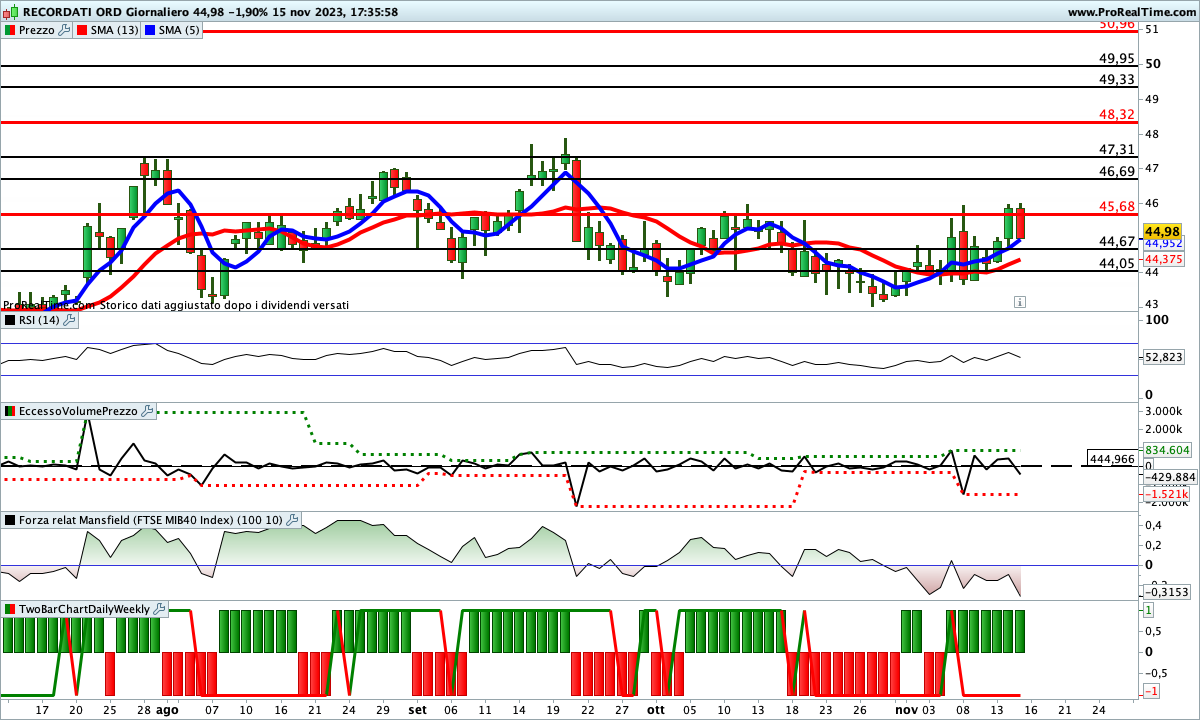Click the horizontal line label 49,33
The image size is (1200, 720).
coord(1117,79)
